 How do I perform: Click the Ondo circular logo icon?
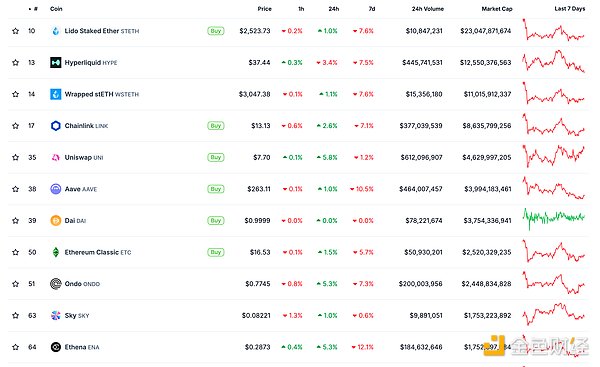pos(55,284)
